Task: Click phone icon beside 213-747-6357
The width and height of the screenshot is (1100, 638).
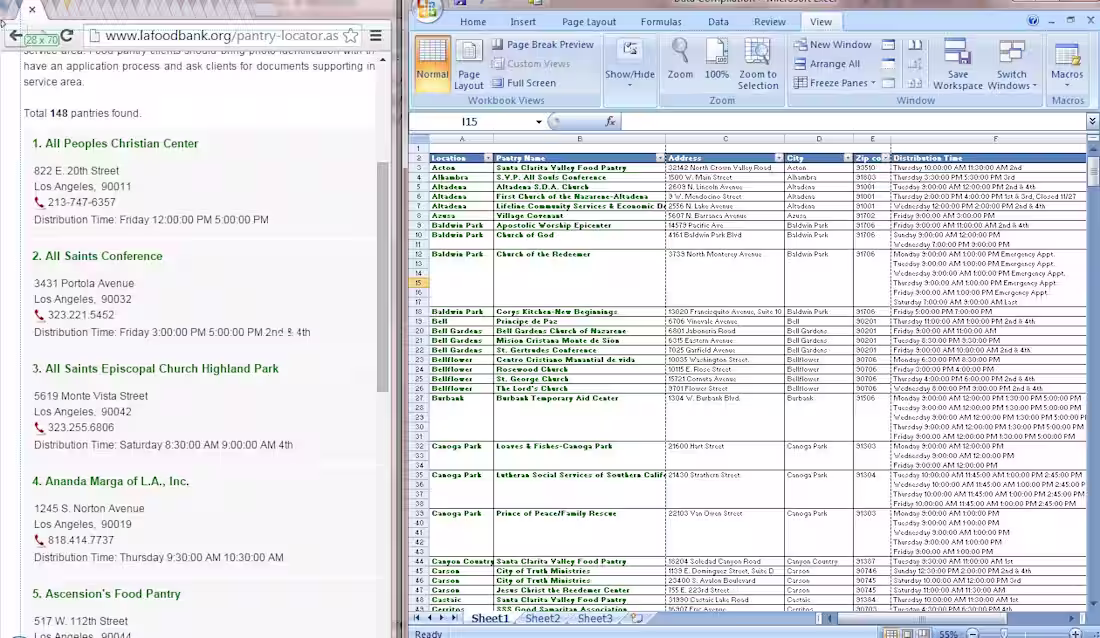Action: click(x=39, y=202)
